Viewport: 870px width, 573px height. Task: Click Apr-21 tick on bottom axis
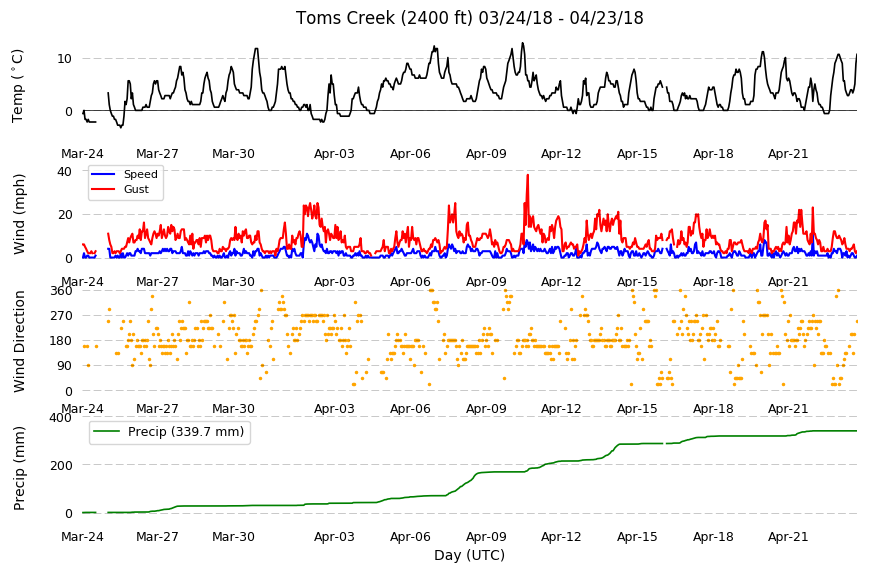pos(788,537)
